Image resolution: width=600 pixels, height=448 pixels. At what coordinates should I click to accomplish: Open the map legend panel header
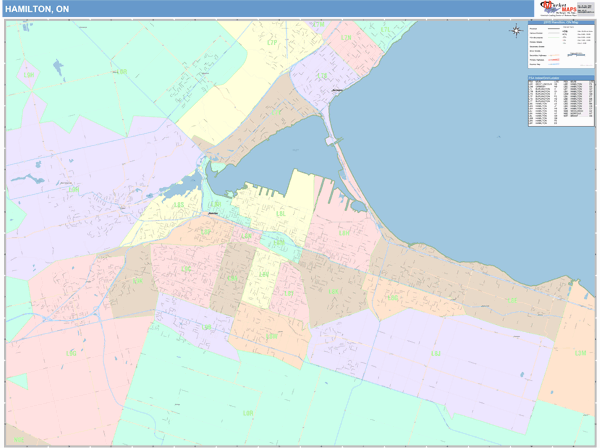(561, 23)
